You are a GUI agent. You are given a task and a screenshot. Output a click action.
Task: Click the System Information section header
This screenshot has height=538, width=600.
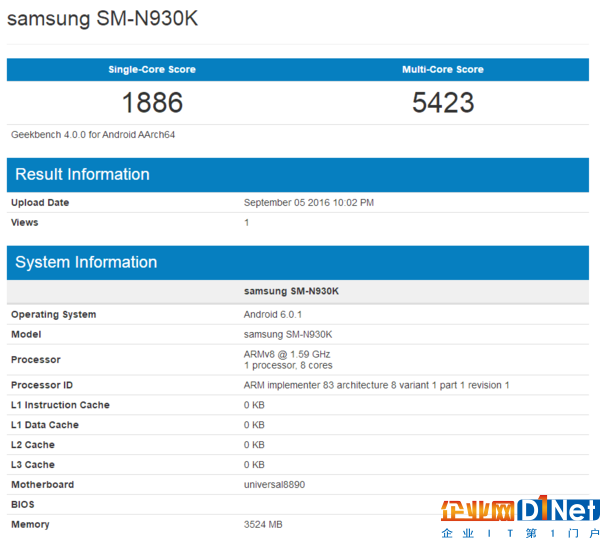[x=298, y=262]
